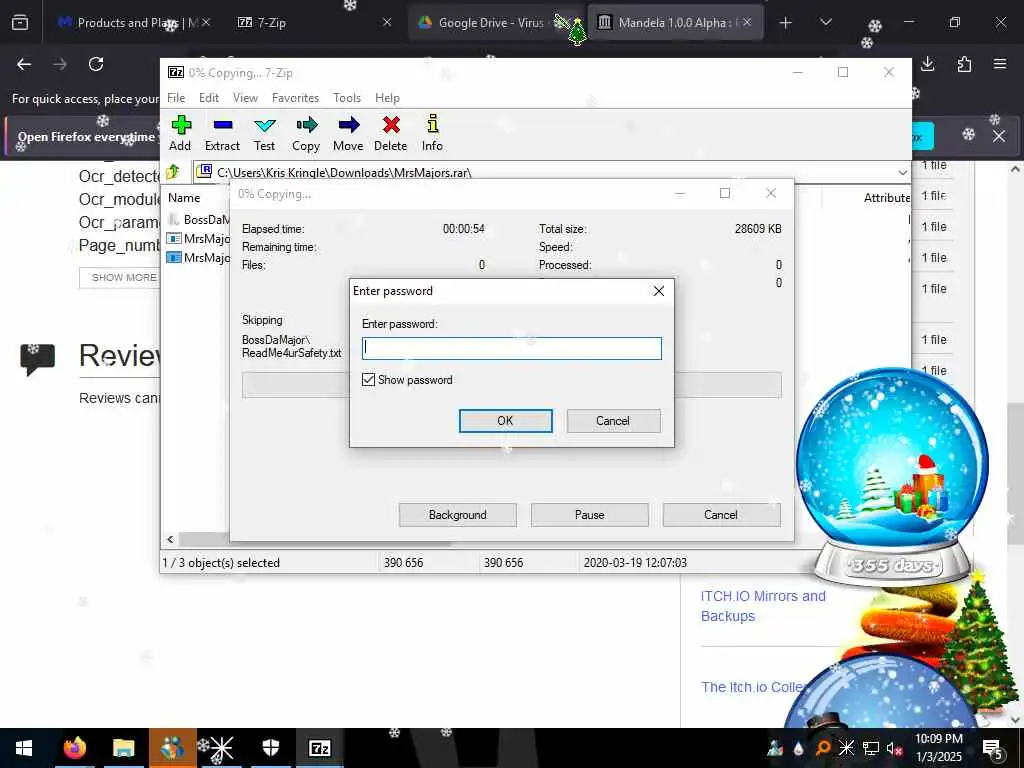This screenshot has width=1024, height=768.
Task: Pause the copying operation
Action: click(590, 515)
